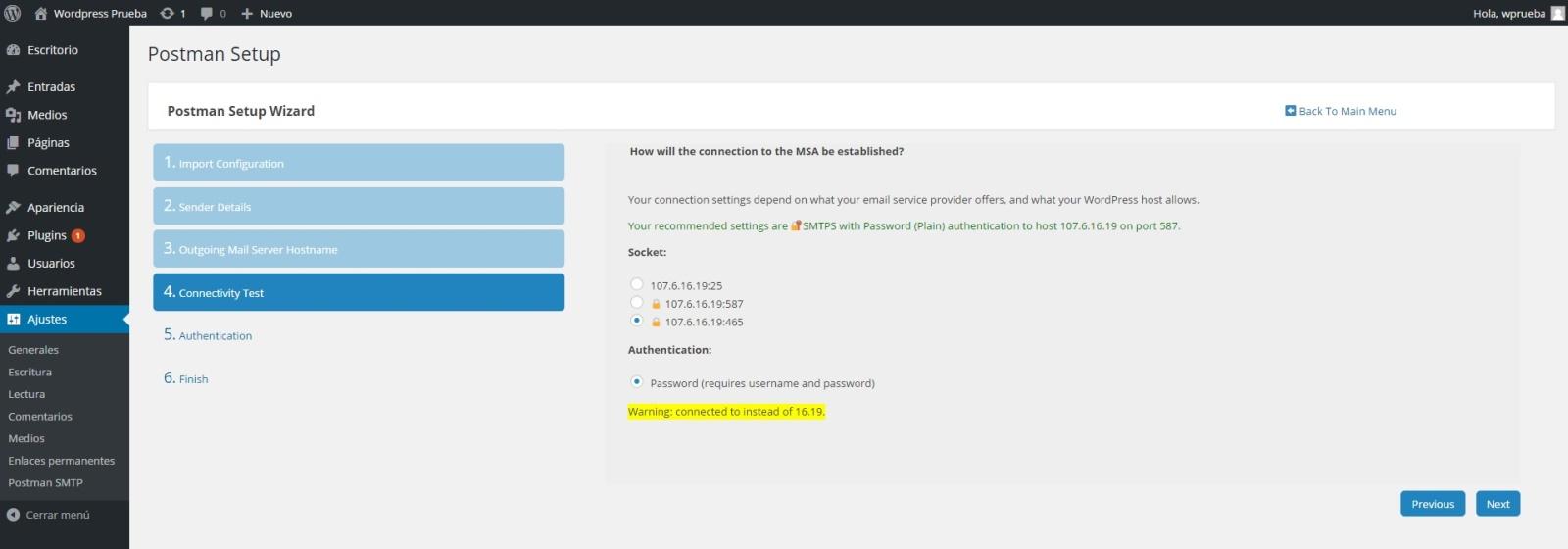This screenshot has width=1568, height=549.
Task: Click the highlighted warning message text
Action: tap(726, 412)
